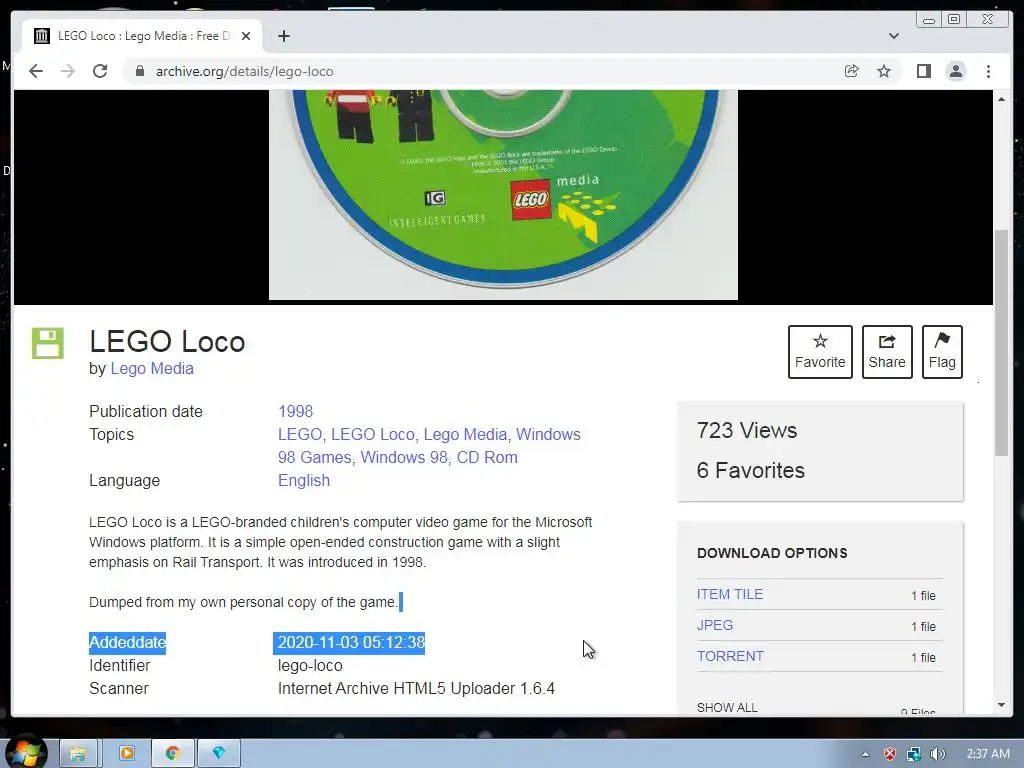Open a new browser tab

pyautogui.click(x=283, y=36)
